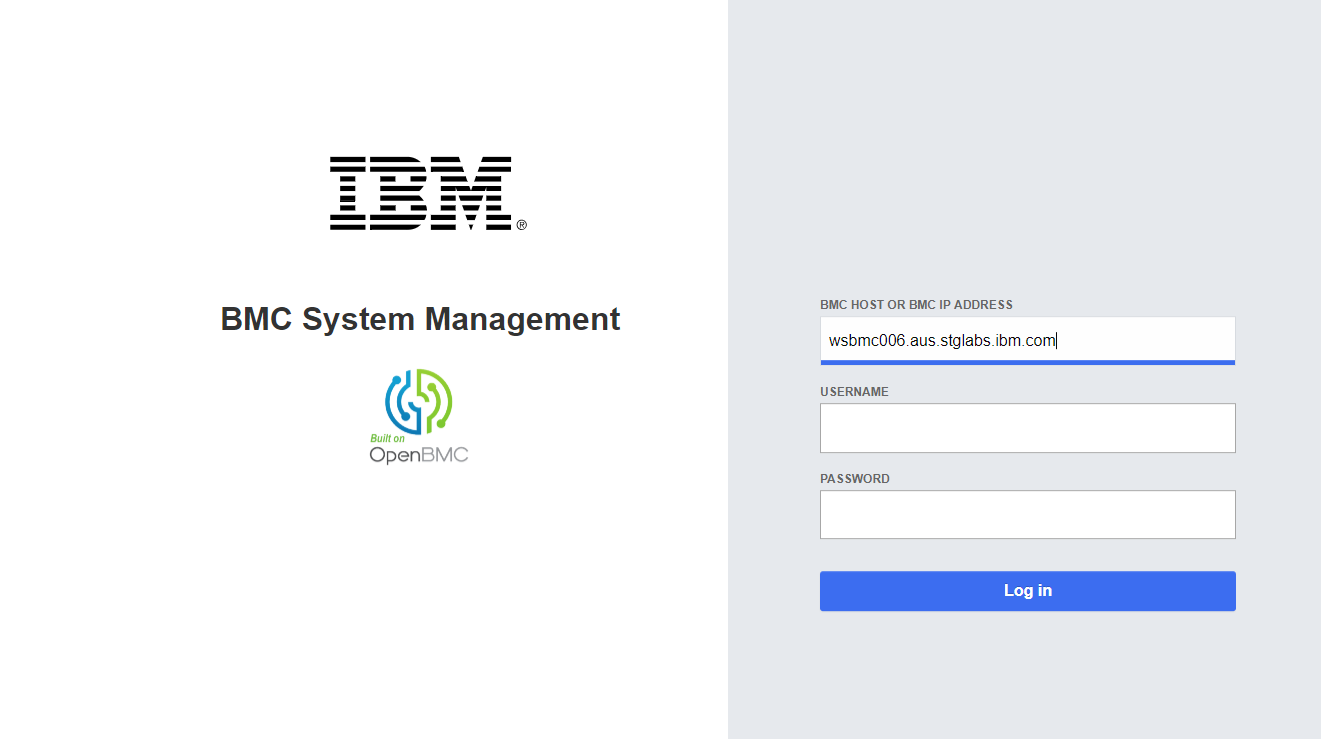Viewport: 1321px width, 739px height.
Task: Click the USERNAME label
Action: (854, 392)
